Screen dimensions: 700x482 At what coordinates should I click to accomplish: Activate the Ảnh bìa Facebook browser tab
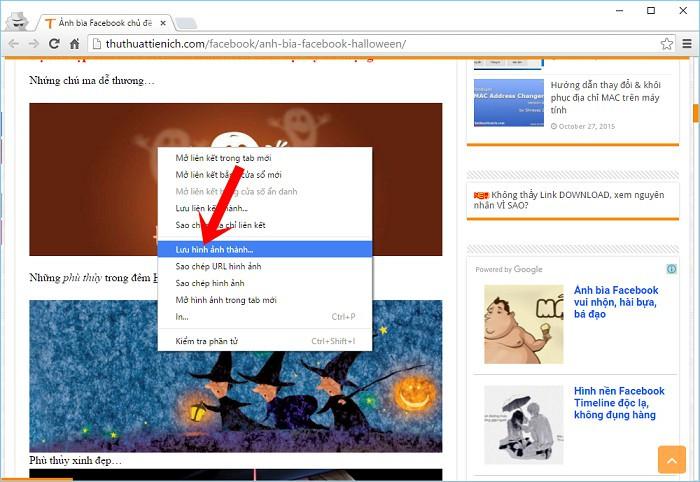coord(105,23)
